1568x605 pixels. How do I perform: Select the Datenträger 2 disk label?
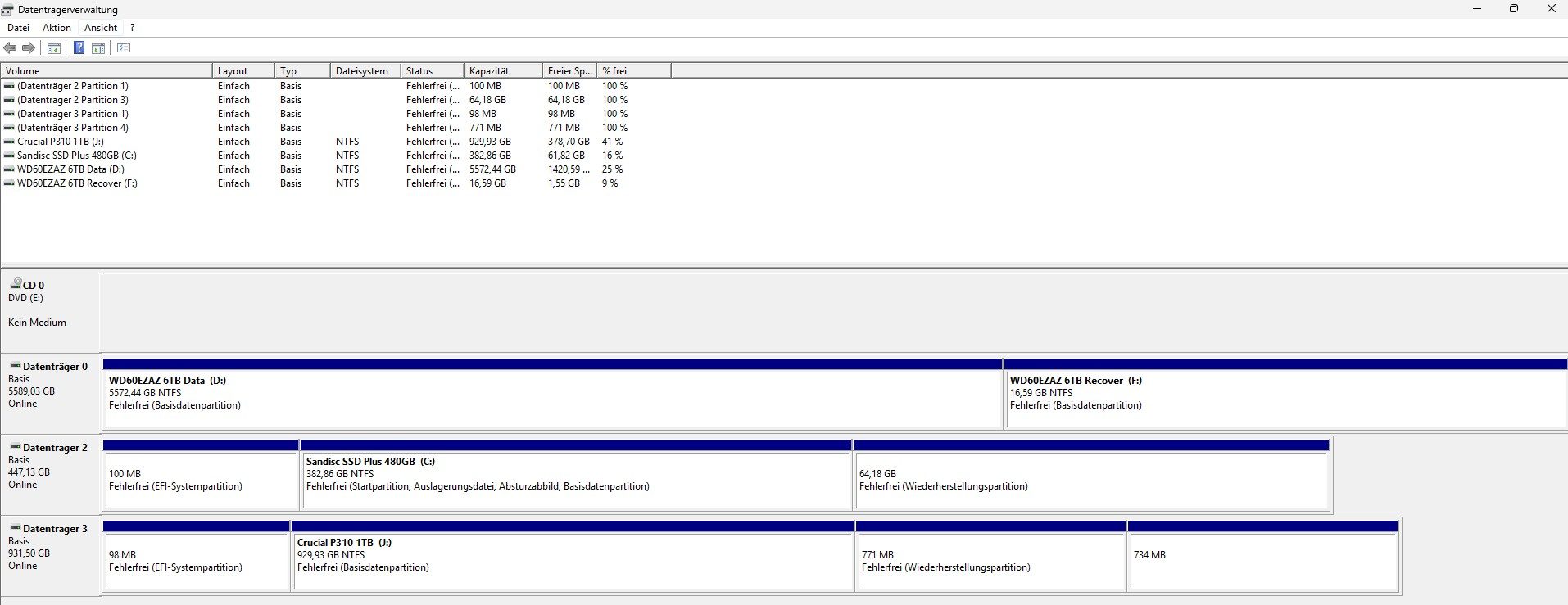51,475
